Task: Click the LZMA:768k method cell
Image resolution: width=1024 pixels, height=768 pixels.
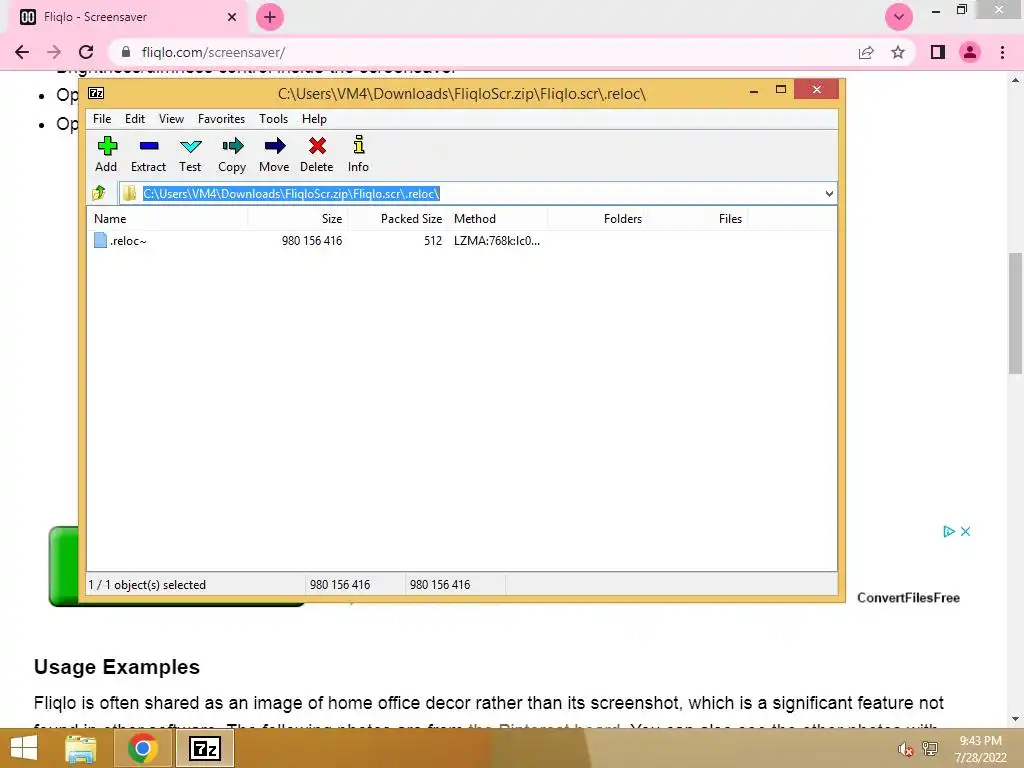Action: click(x=497, y=241)
